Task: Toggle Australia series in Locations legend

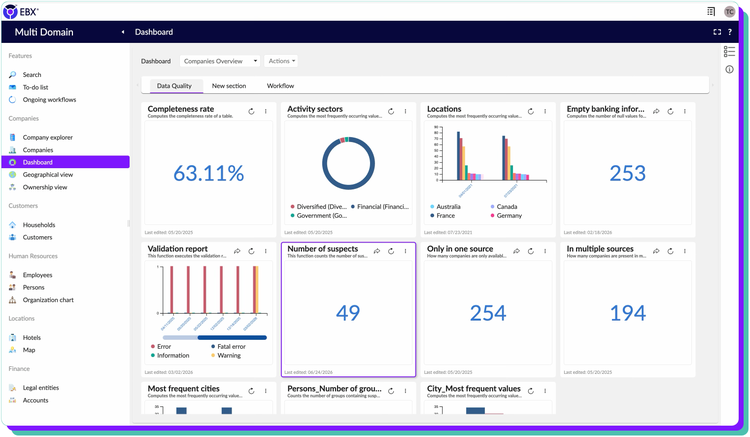Action: 446,207
